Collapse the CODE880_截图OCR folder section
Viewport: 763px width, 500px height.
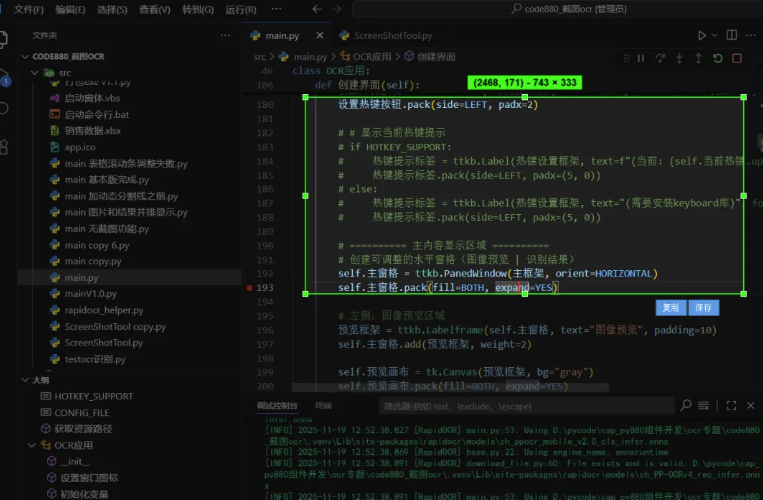point(25,56)
